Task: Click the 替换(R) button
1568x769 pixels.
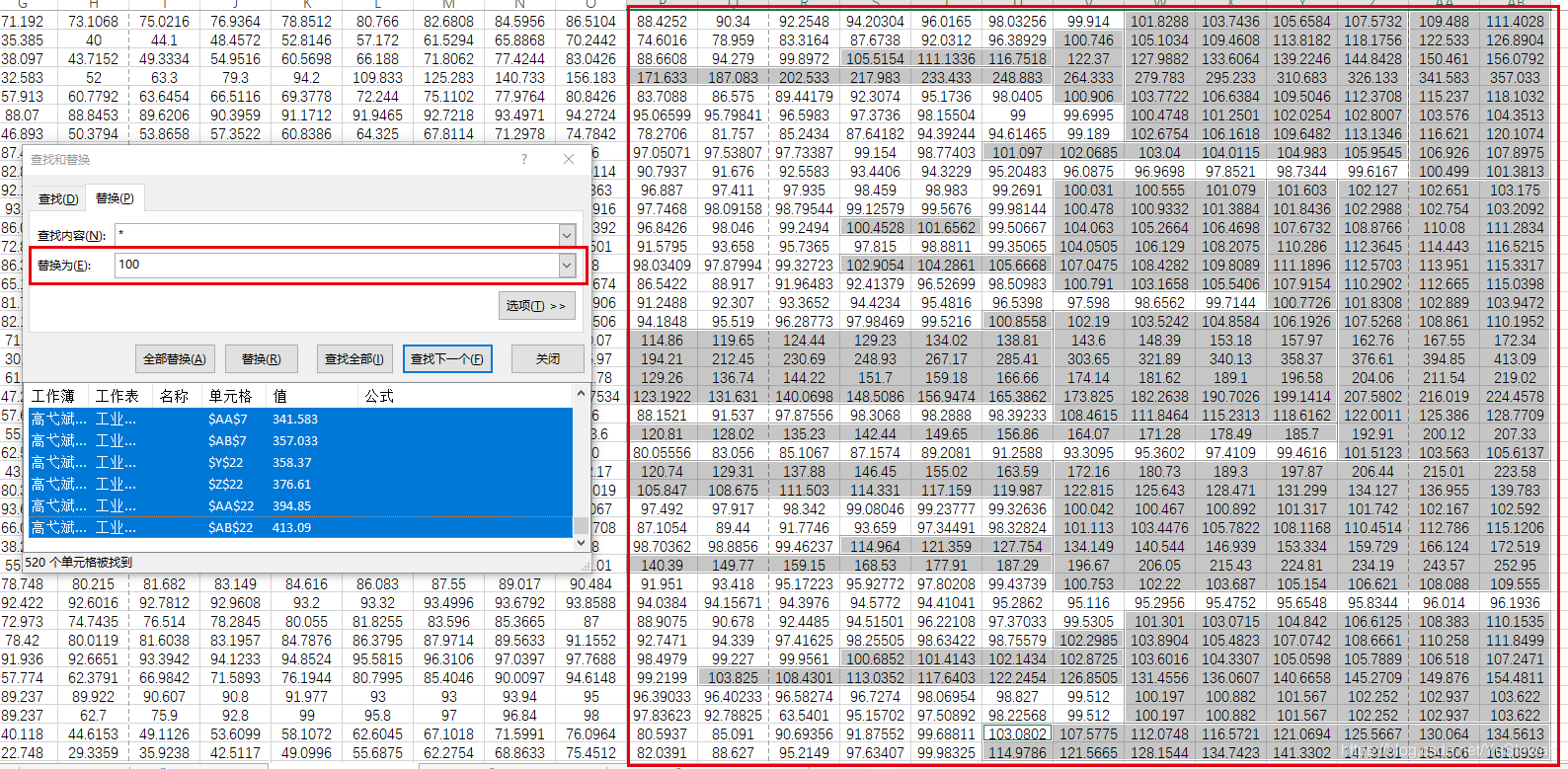Action: (261, 359)
